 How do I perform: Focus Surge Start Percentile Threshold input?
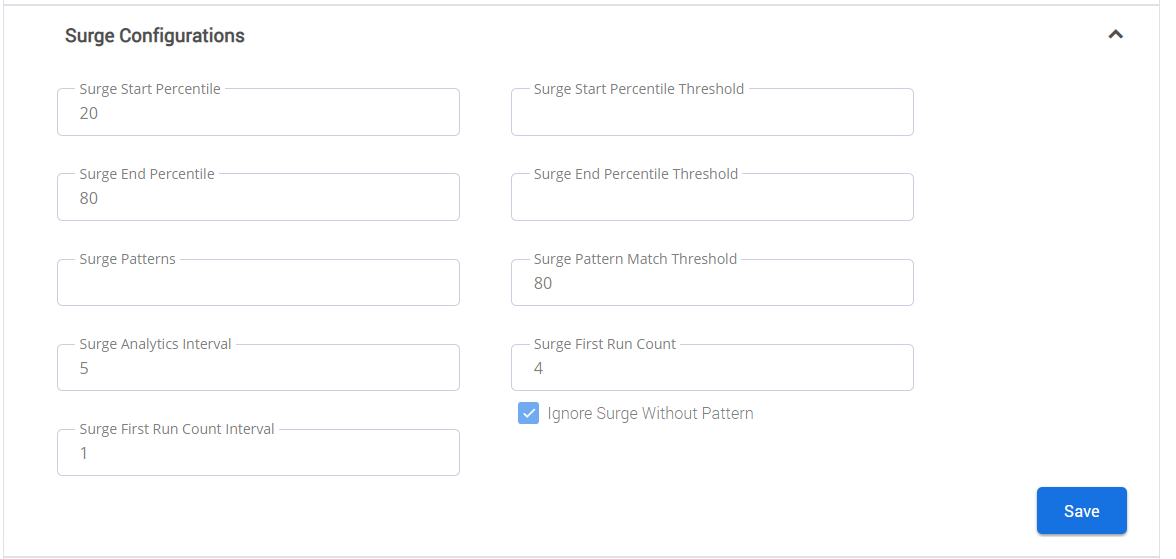click(712, 112)
